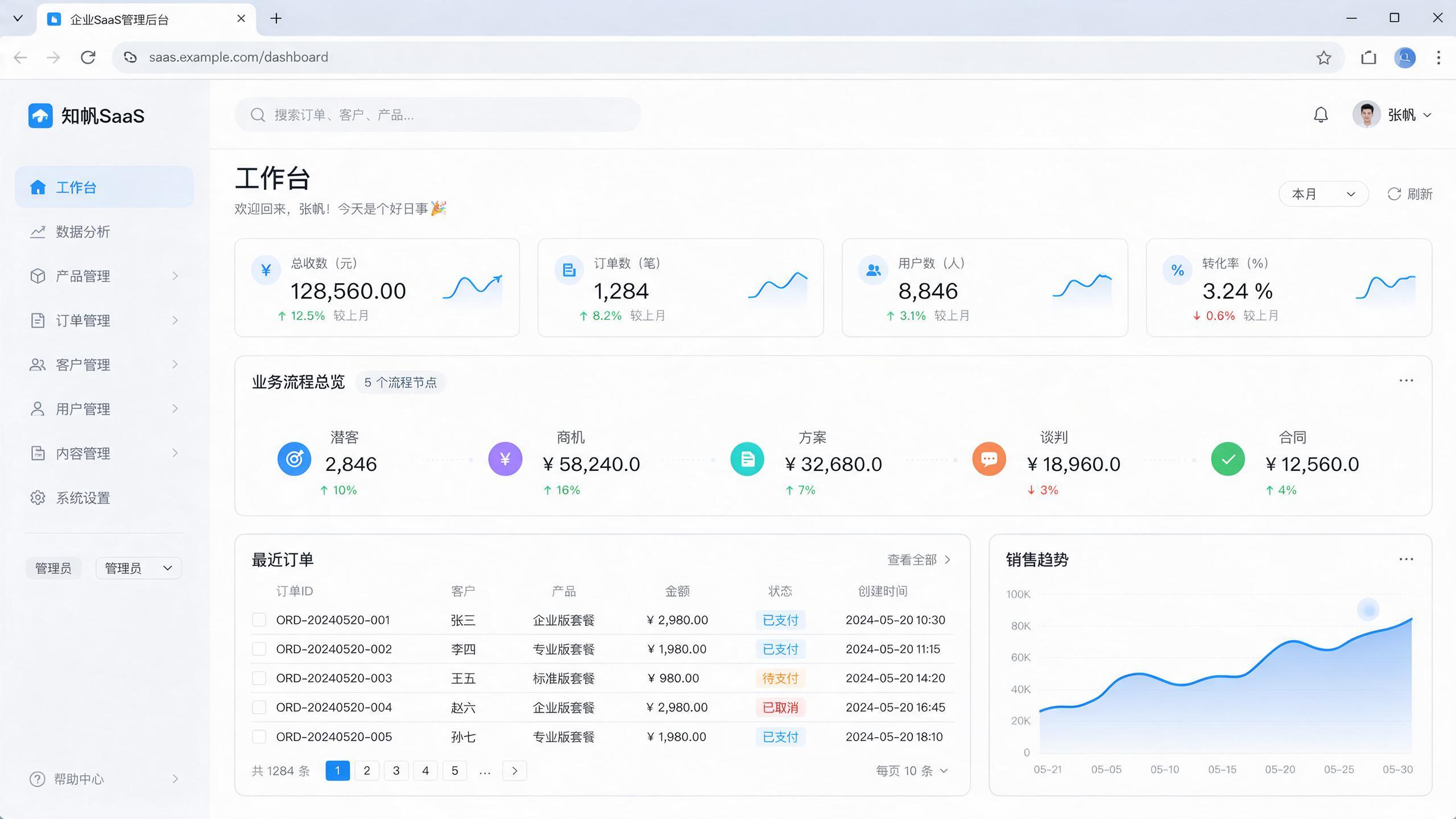Screen dimensions: 1456x819
Task: Select 工作台 in the sidebar
Action: [104, 187]
